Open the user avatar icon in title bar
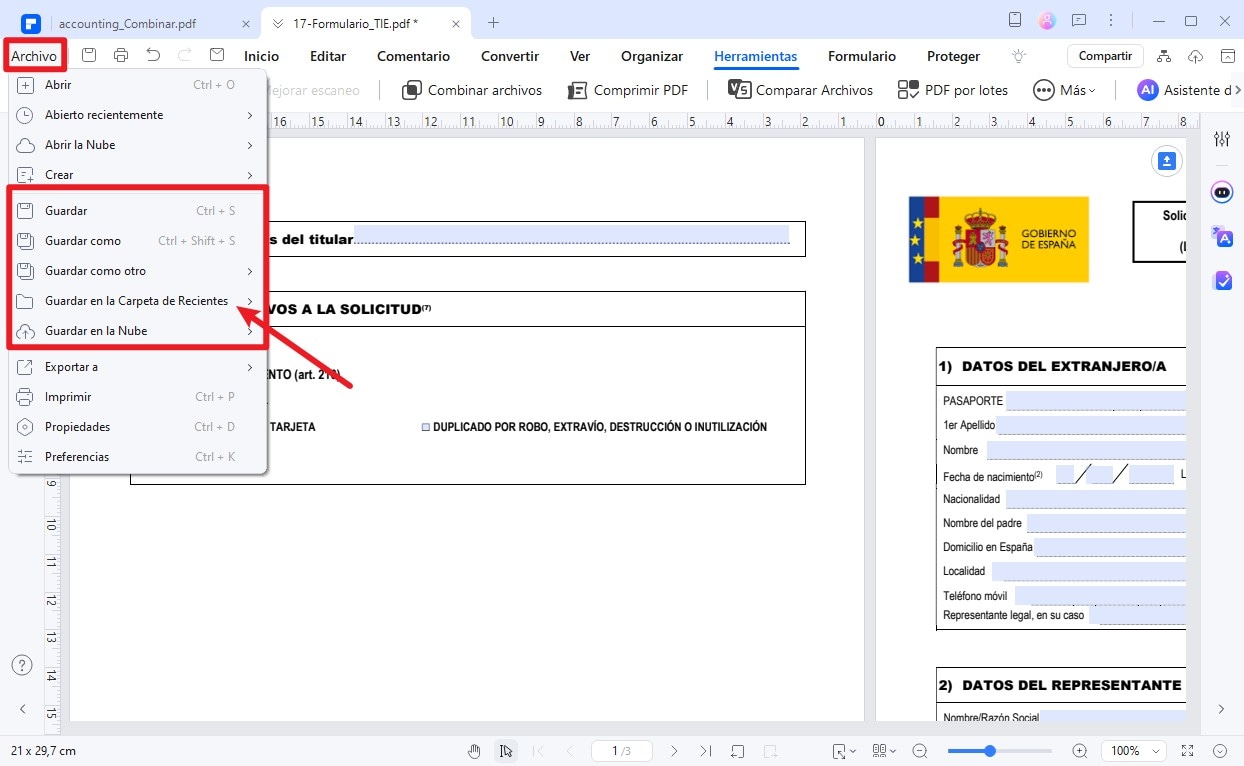The width and height of the screenshot is (1244, 766). [x=1047, y=21]
